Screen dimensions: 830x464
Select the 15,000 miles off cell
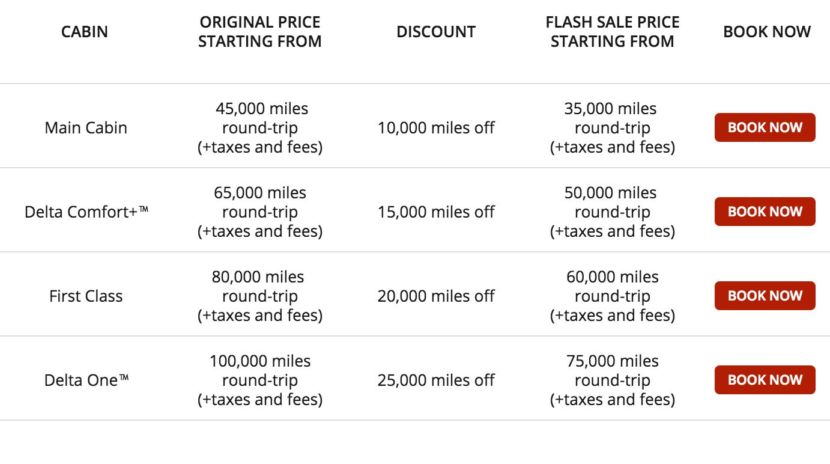pos(436,212)
